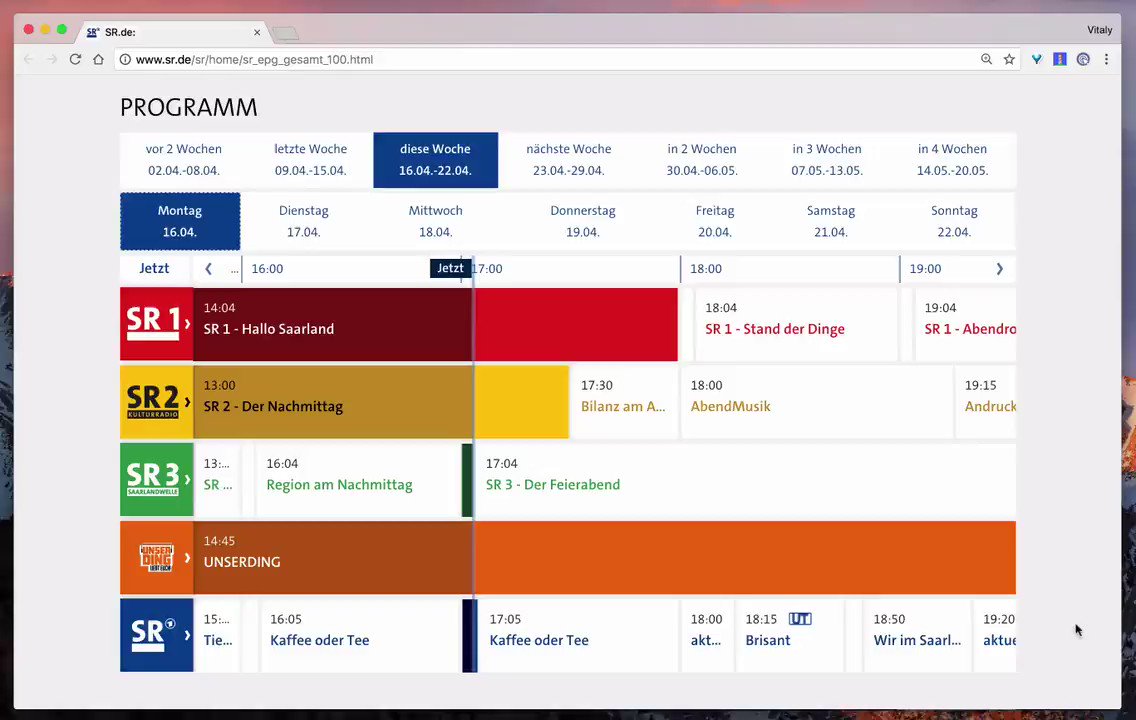Select the 'vor 2 Wochen' week tab

tap(184, 160)
